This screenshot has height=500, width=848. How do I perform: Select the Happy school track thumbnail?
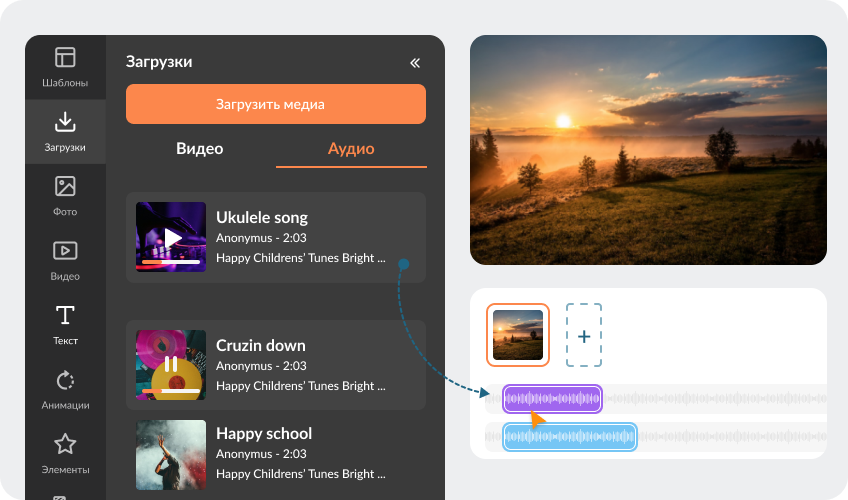(x=171, y=455)
